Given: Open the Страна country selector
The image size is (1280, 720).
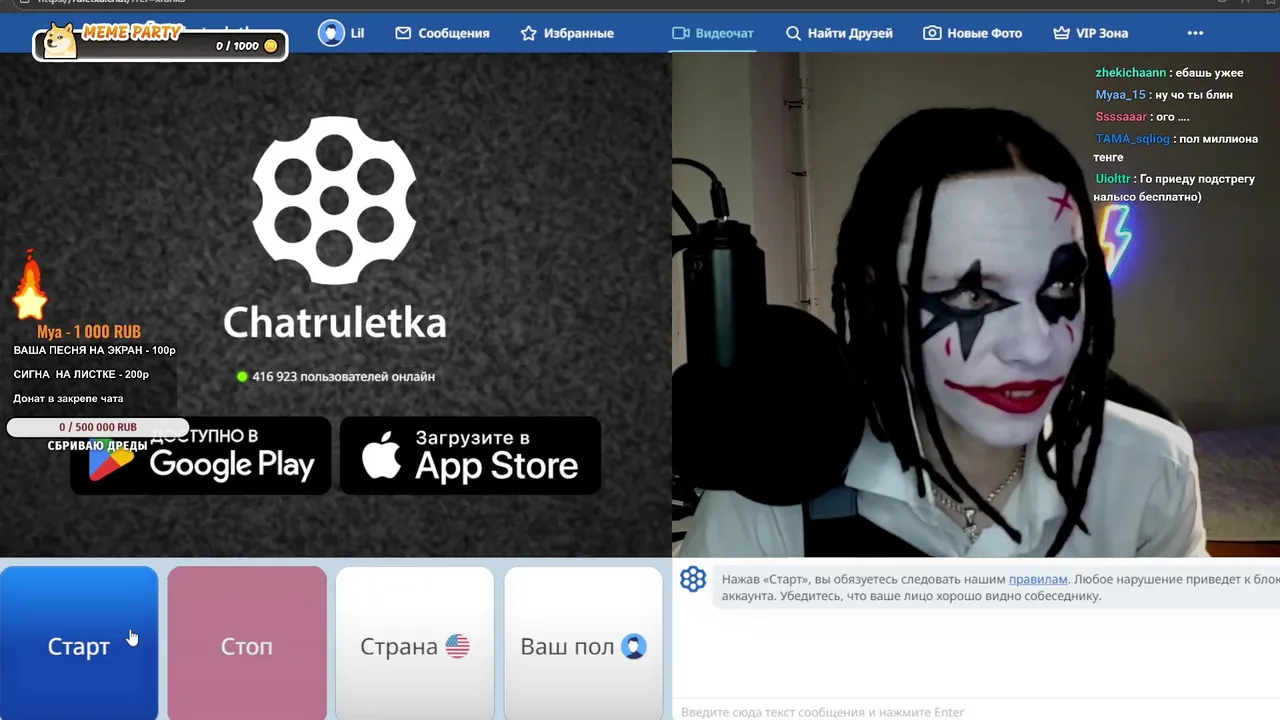Looking at the screenshot, I should [x=415, y=643].
